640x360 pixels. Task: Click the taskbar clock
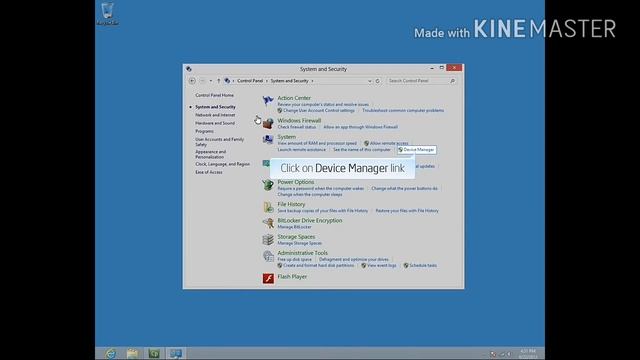[x=528, y=353]
